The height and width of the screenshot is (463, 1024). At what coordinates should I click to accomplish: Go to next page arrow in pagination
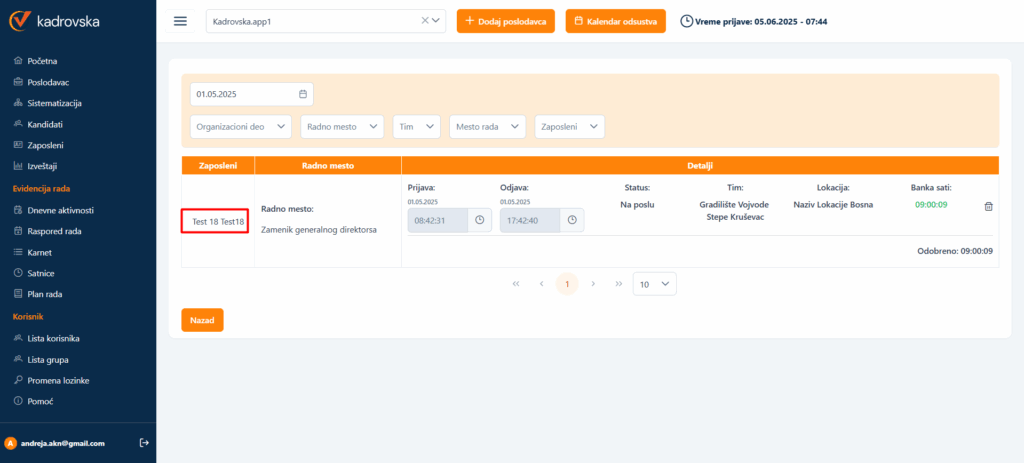click(593, 284)
